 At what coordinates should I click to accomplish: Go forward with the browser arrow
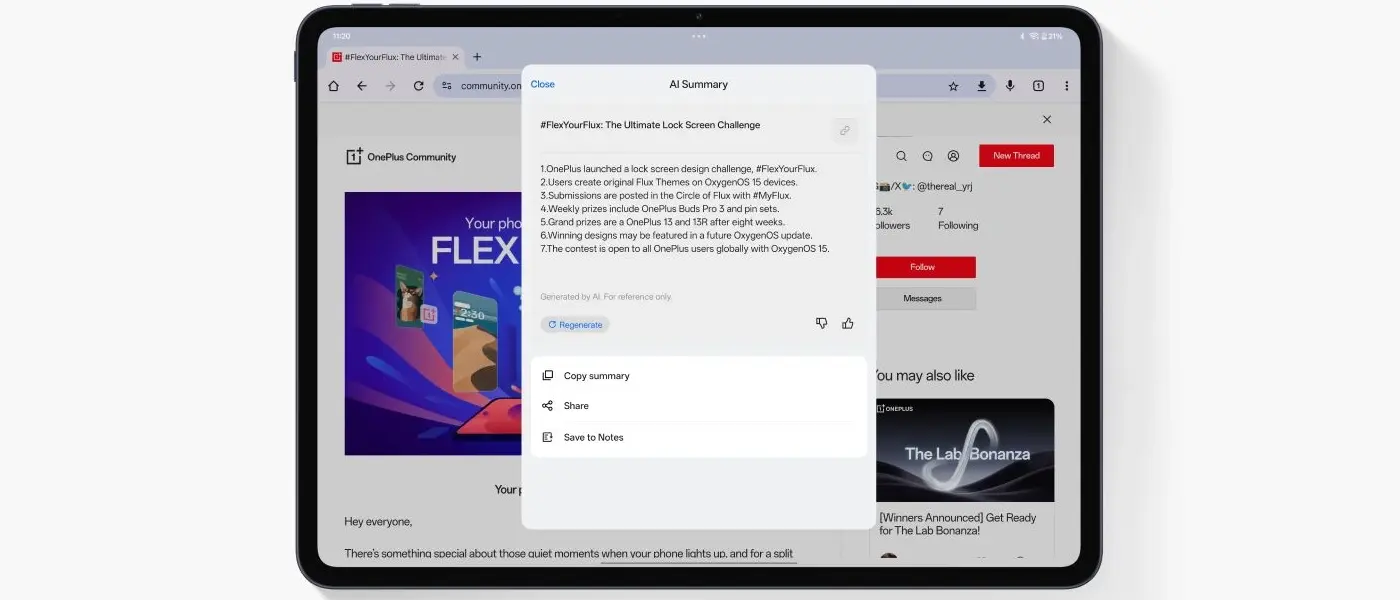coord(390,86)
